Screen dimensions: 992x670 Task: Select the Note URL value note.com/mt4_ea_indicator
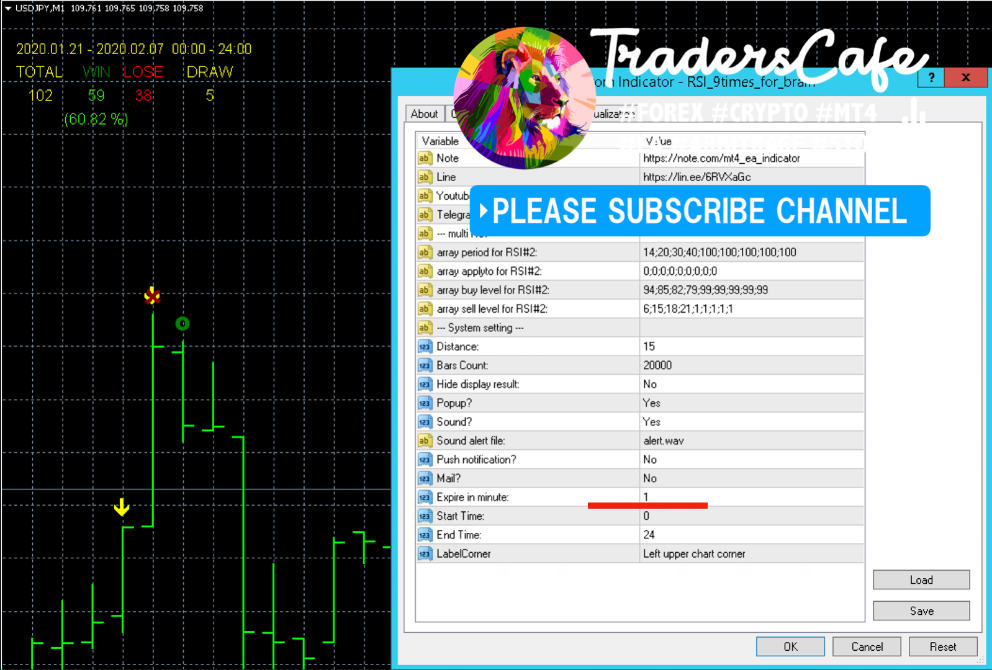click(x=722, y=158)
